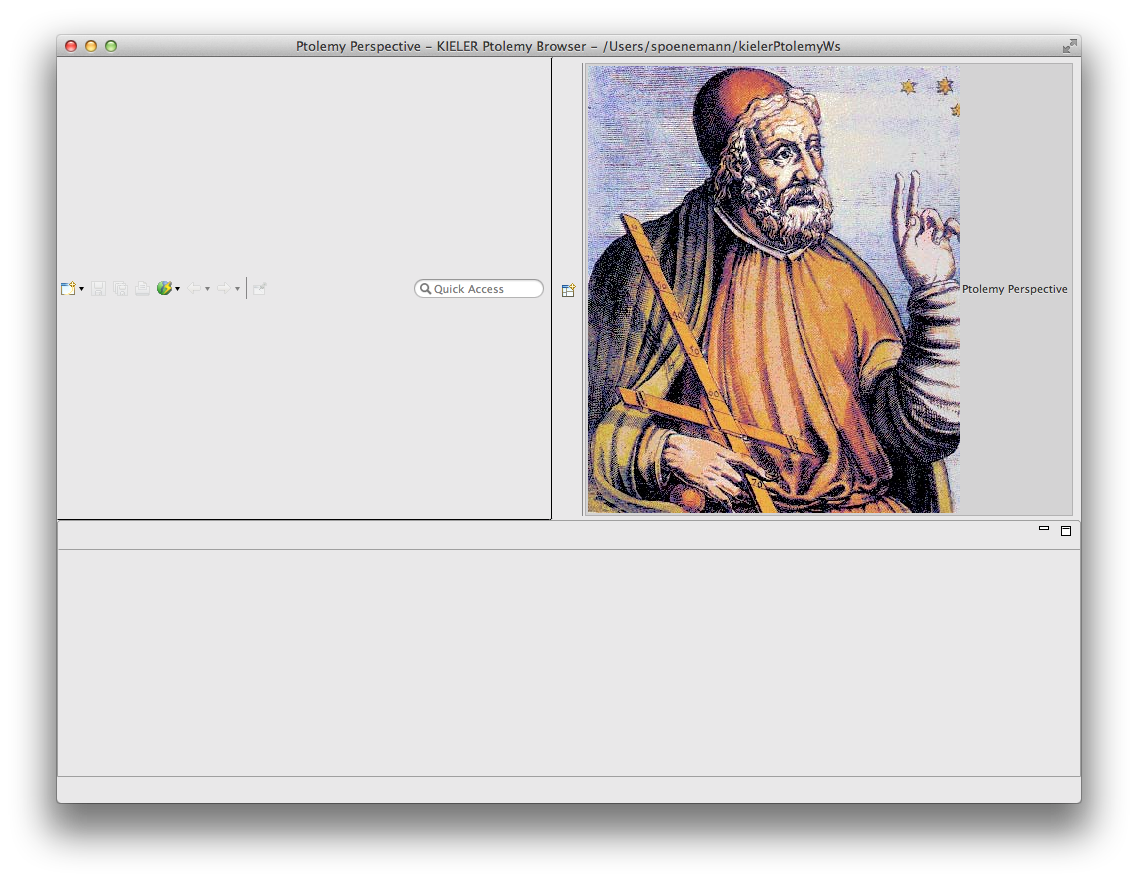The height and width of the screenshot is (882, 1138).
Task: Open the forward navigation history dropdown
Action: (x=237, y=288)
